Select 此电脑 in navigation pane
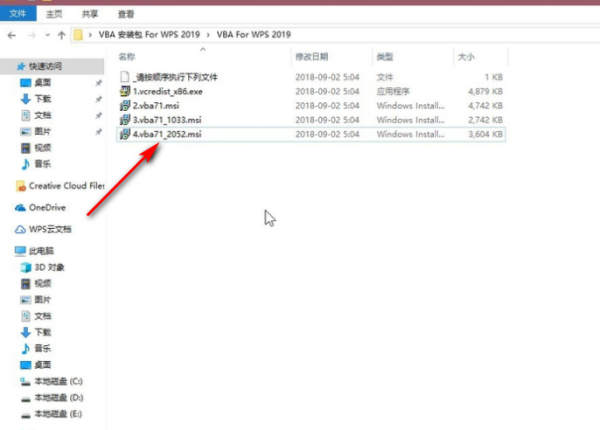Screen dimensions: 600x430 (x=41, y=251)
